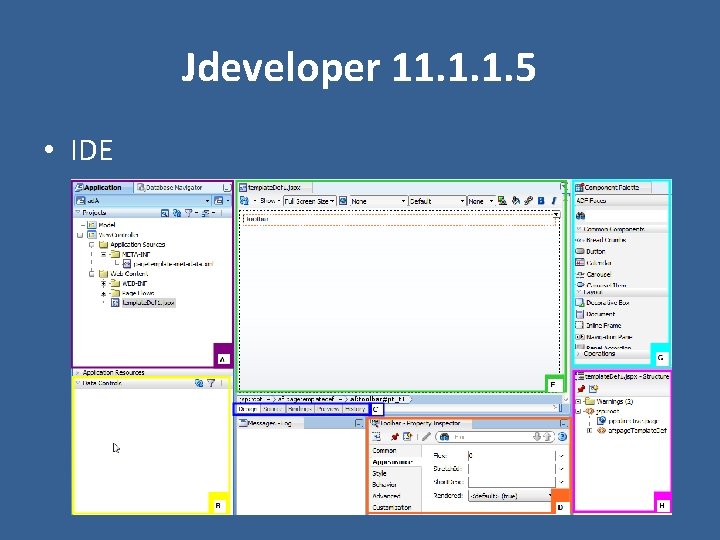
Task: Click the Italic icon in editor toolbar
Action: point(554,201)
